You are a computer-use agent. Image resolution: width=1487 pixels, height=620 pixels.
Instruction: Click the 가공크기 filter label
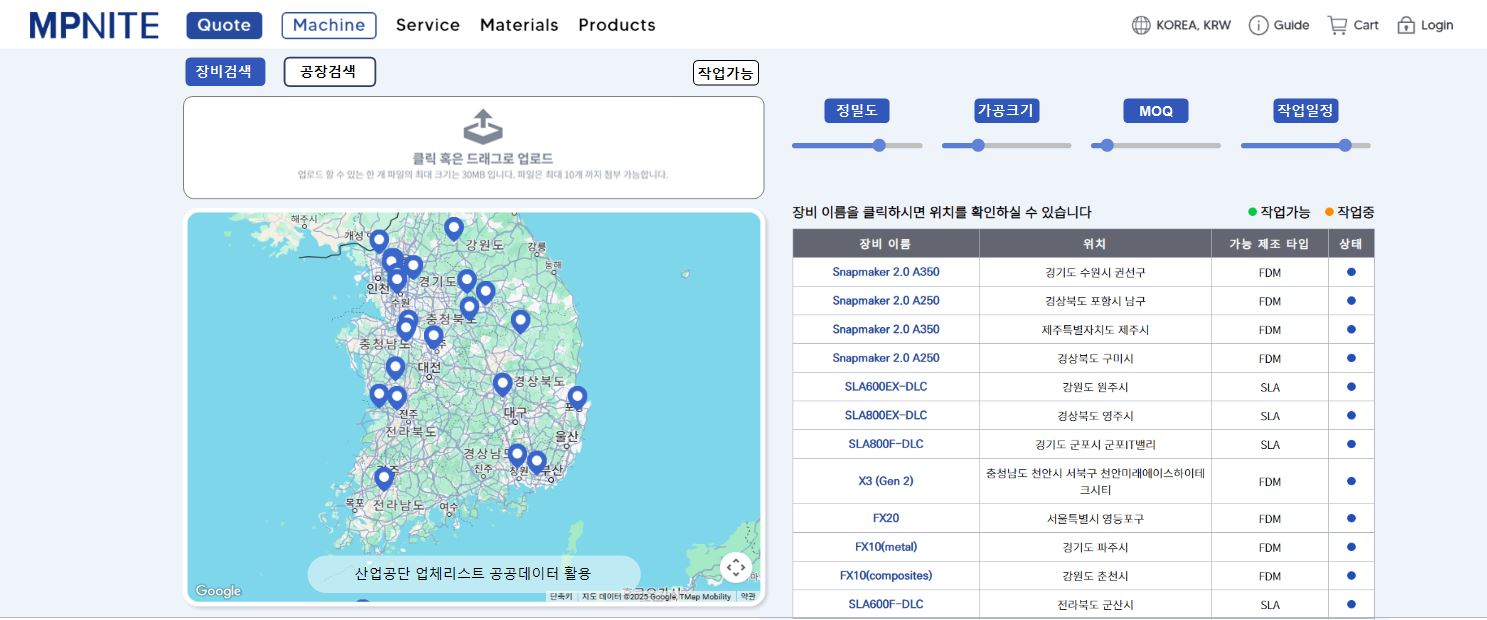1006,111
